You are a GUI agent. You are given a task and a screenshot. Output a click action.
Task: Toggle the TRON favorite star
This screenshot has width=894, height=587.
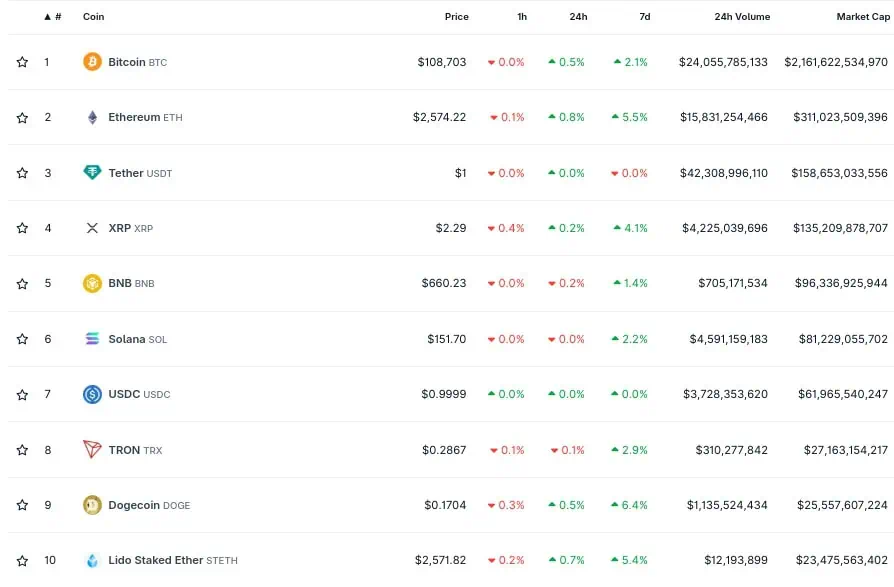(x=22, y=450)
